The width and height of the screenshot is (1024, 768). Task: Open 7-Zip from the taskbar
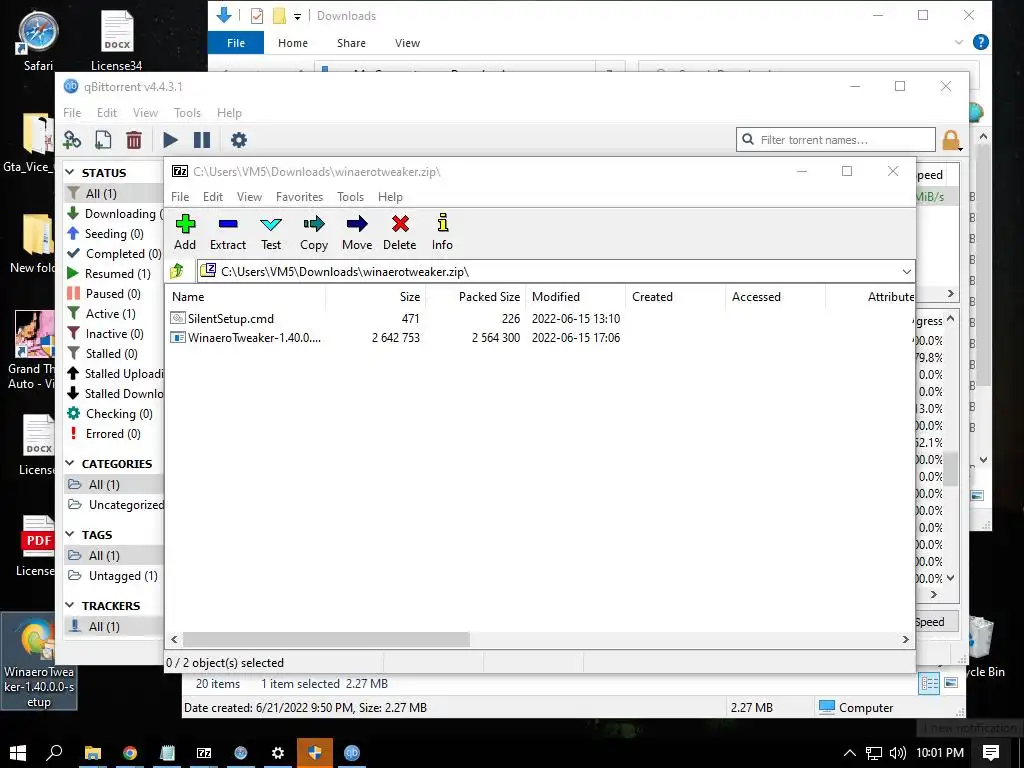[x=204, y=752]
